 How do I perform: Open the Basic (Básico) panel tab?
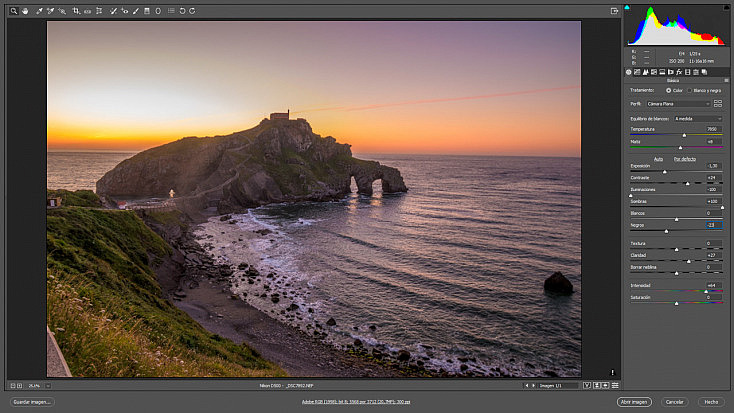point(629,72)
